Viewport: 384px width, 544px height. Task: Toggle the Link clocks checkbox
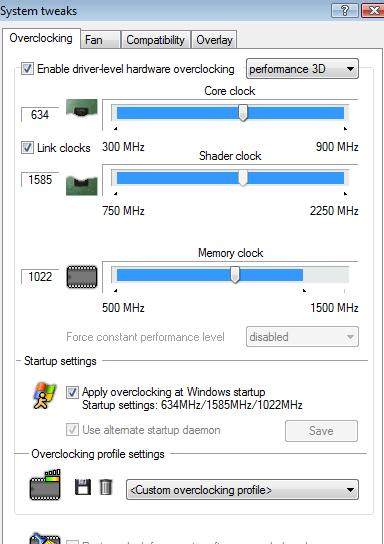(27, 147)
